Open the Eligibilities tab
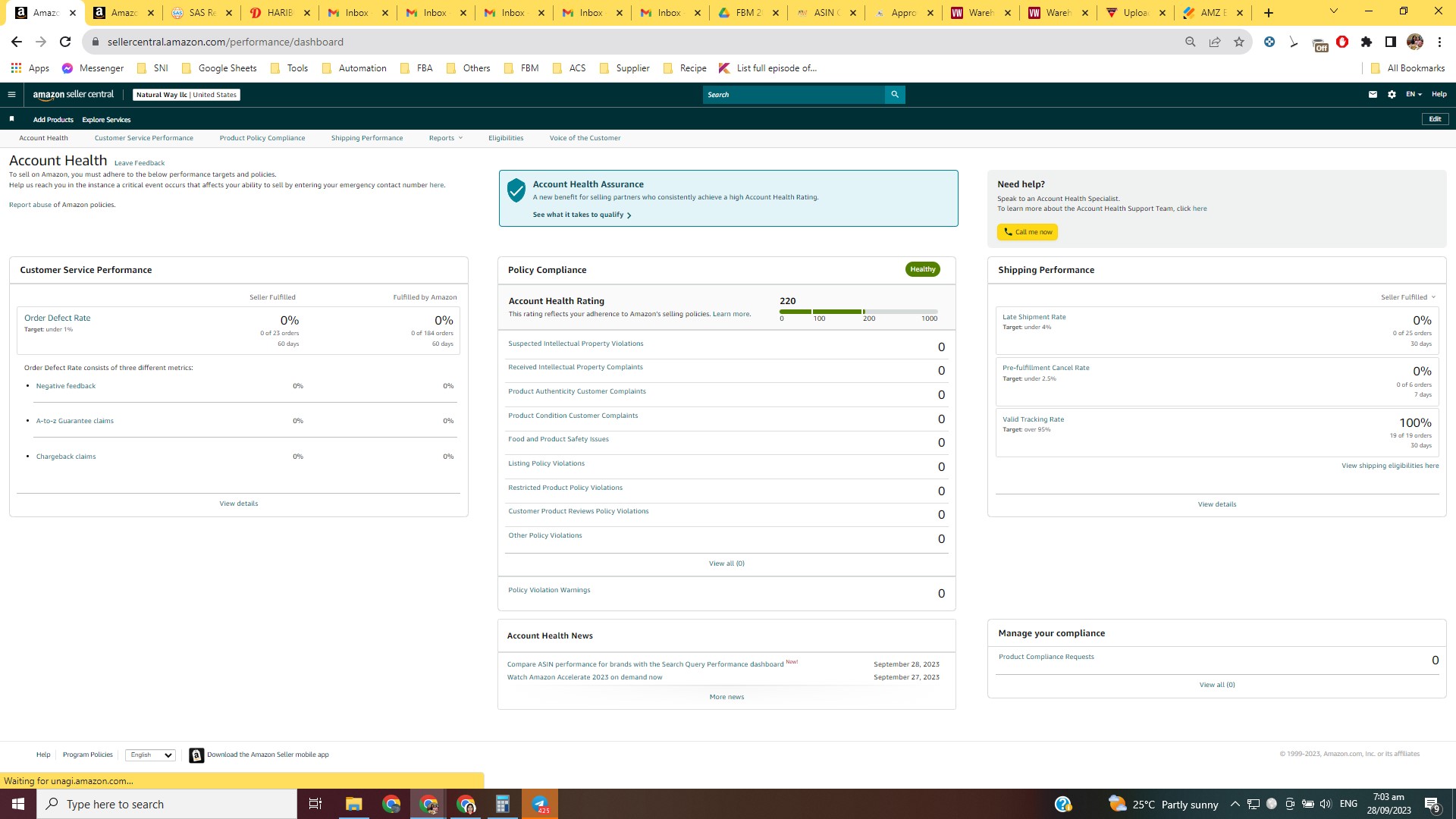1456x819 pixels. [506, 138]
